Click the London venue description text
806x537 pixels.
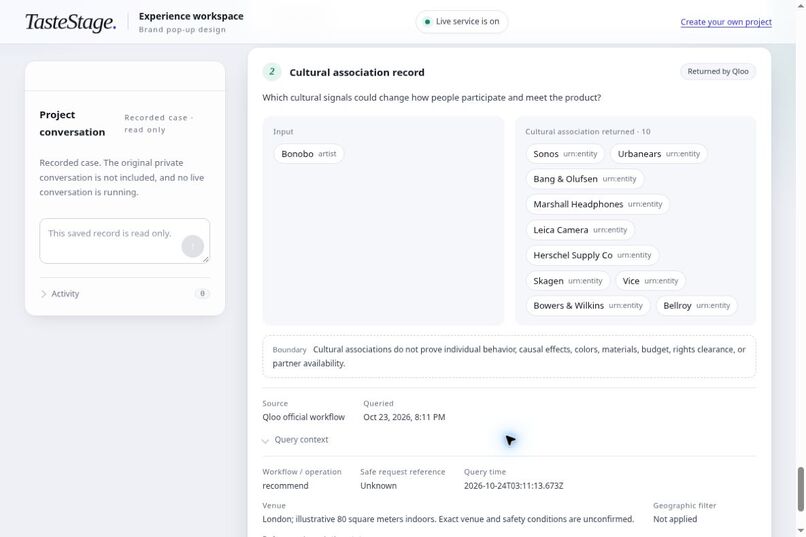pyautogui.click(x=448, y=519)
